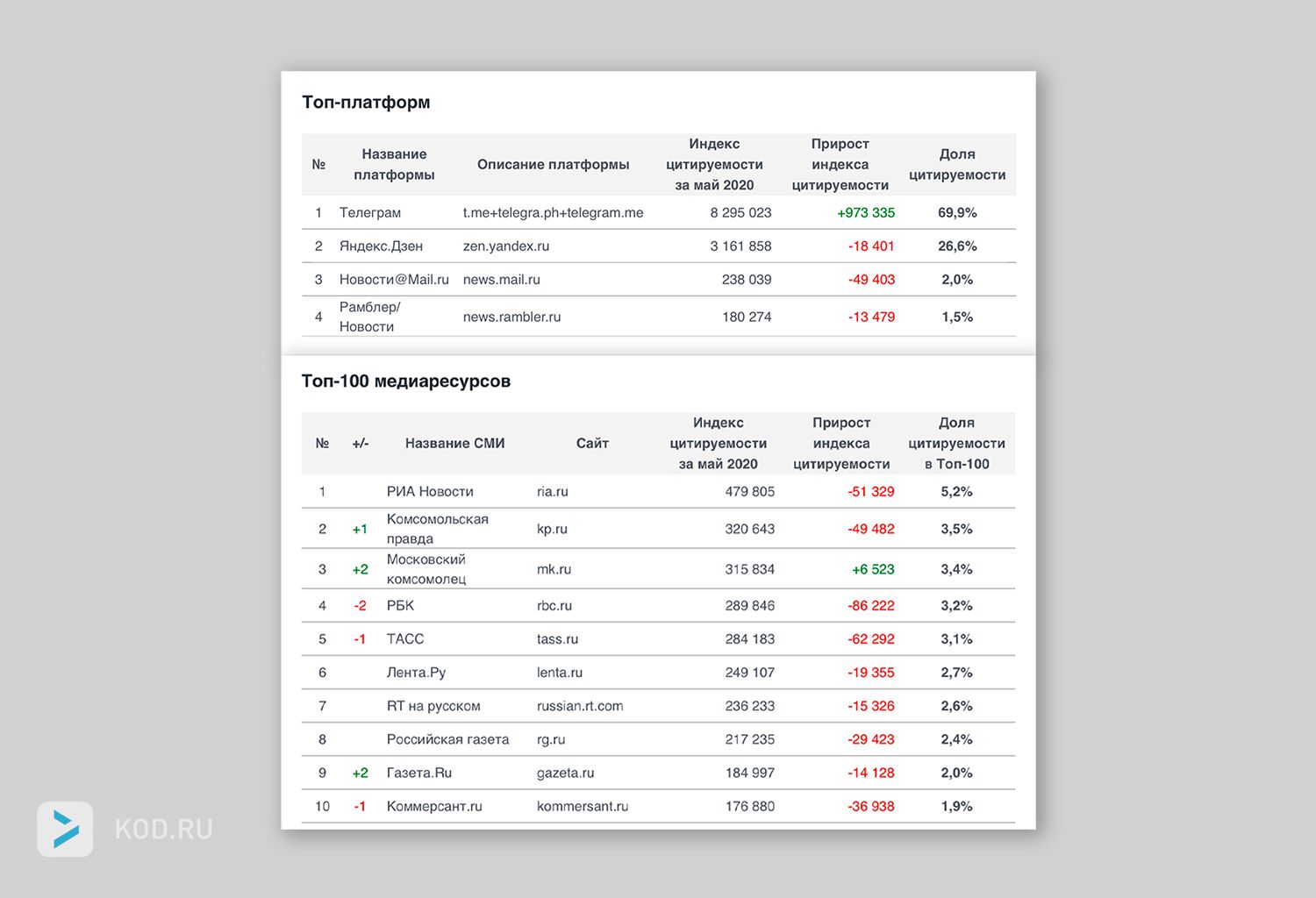This screenshot has height=898, width=1316.
Task: Click the Название платформы column header
Action: click(x=394, y=165)
